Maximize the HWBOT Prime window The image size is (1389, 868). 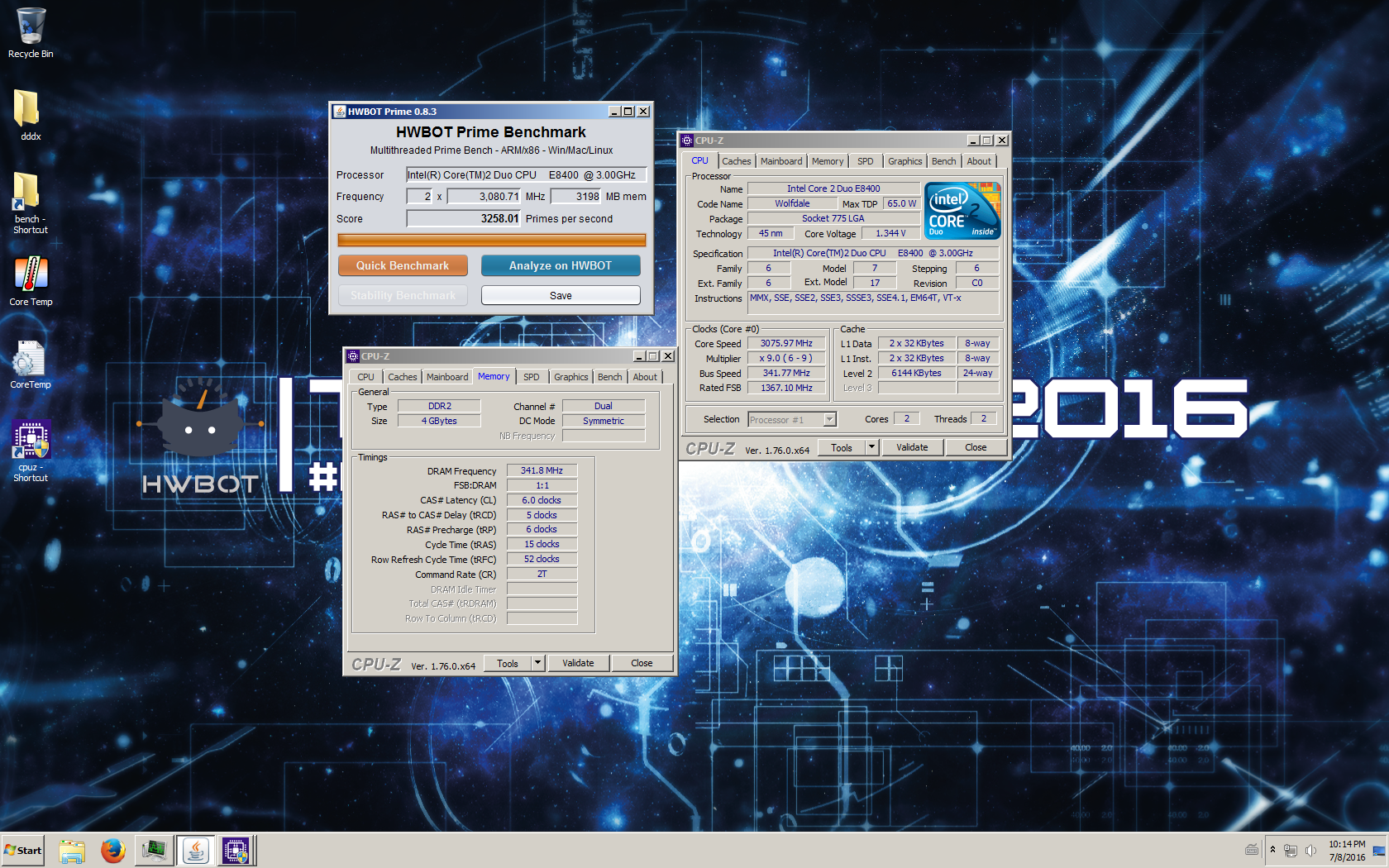click(628, 112)
